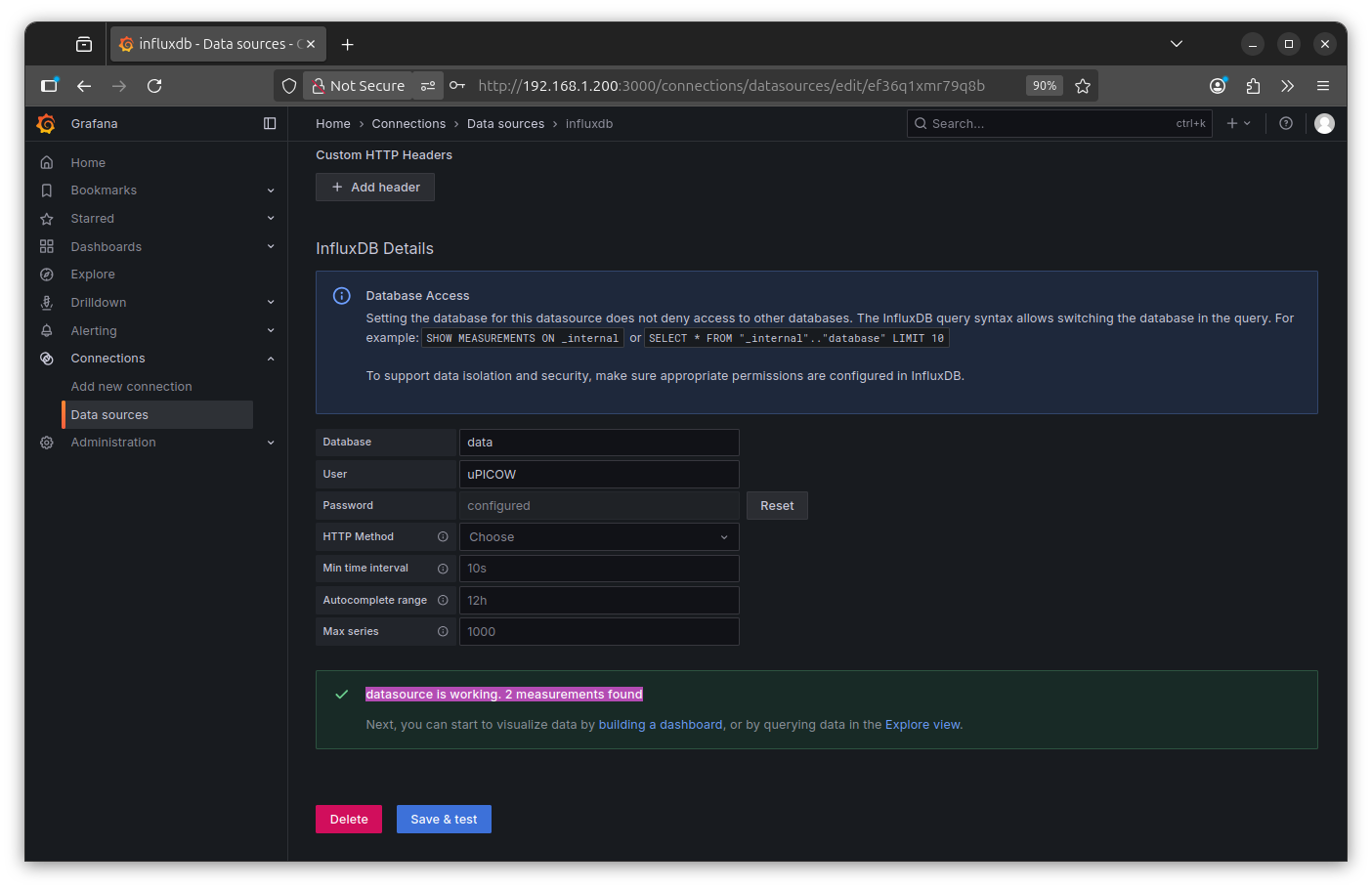This screenshot has width=1372, height=889.
Task: Open the help question mark icon
Action: click(1286, 124)
